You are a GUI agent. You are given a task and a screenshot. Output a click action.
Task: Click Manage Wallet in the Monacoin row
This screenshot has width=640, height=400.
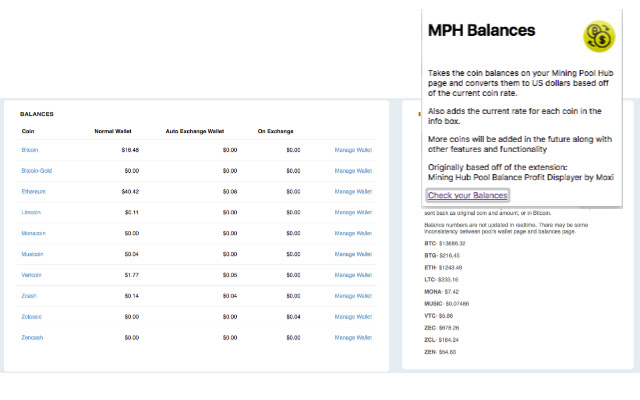[353, 233]
